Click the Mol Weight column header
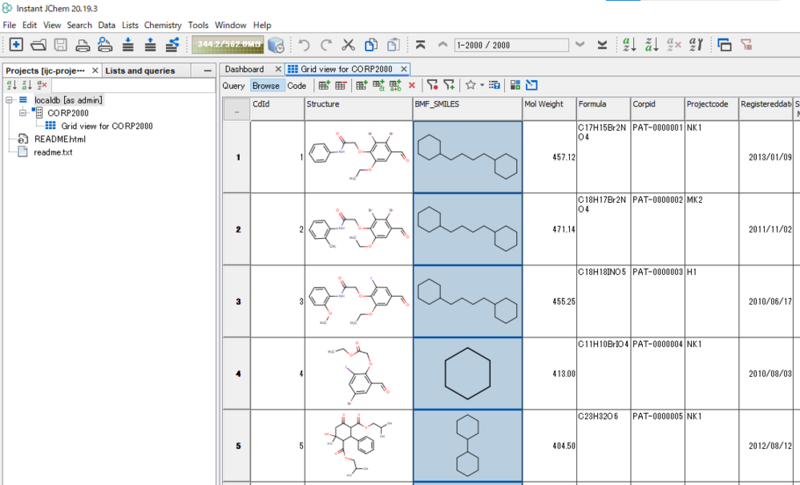Screen dimensions: 800x485 point(549,108)
